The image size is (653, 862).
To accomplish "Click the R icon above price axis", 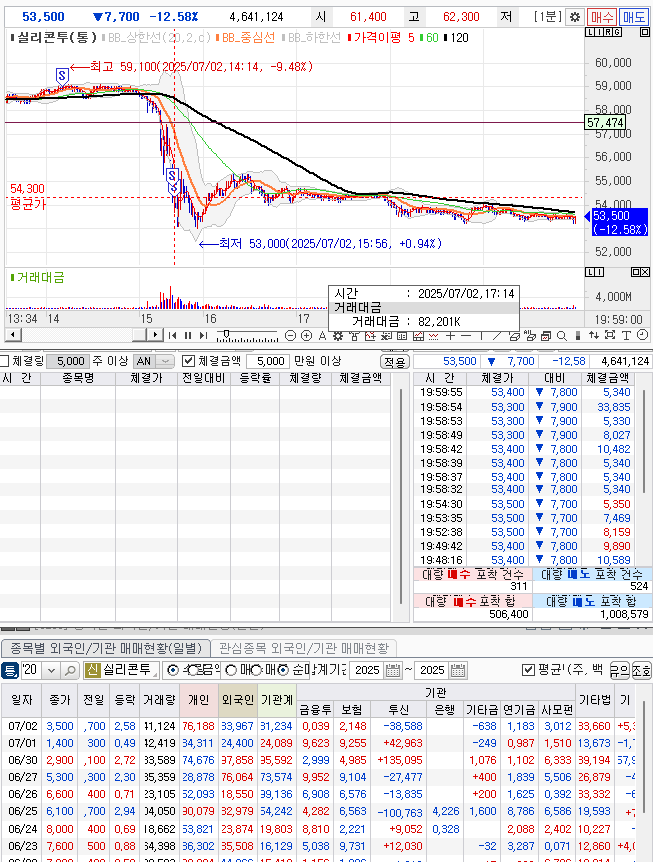I will 608,32.
